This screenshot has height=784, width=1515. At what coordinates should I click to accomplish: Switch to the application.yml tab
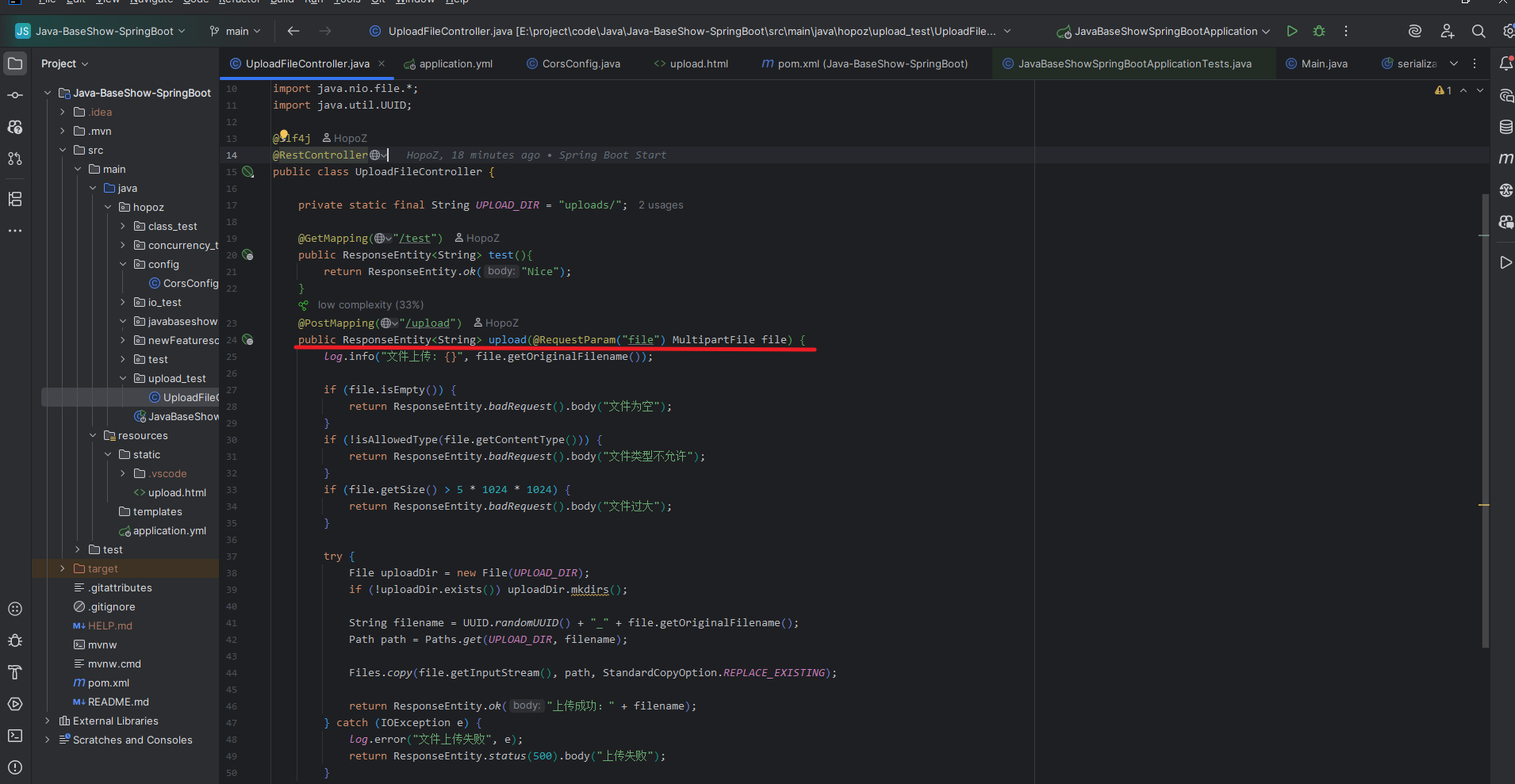tap(448, 63)
